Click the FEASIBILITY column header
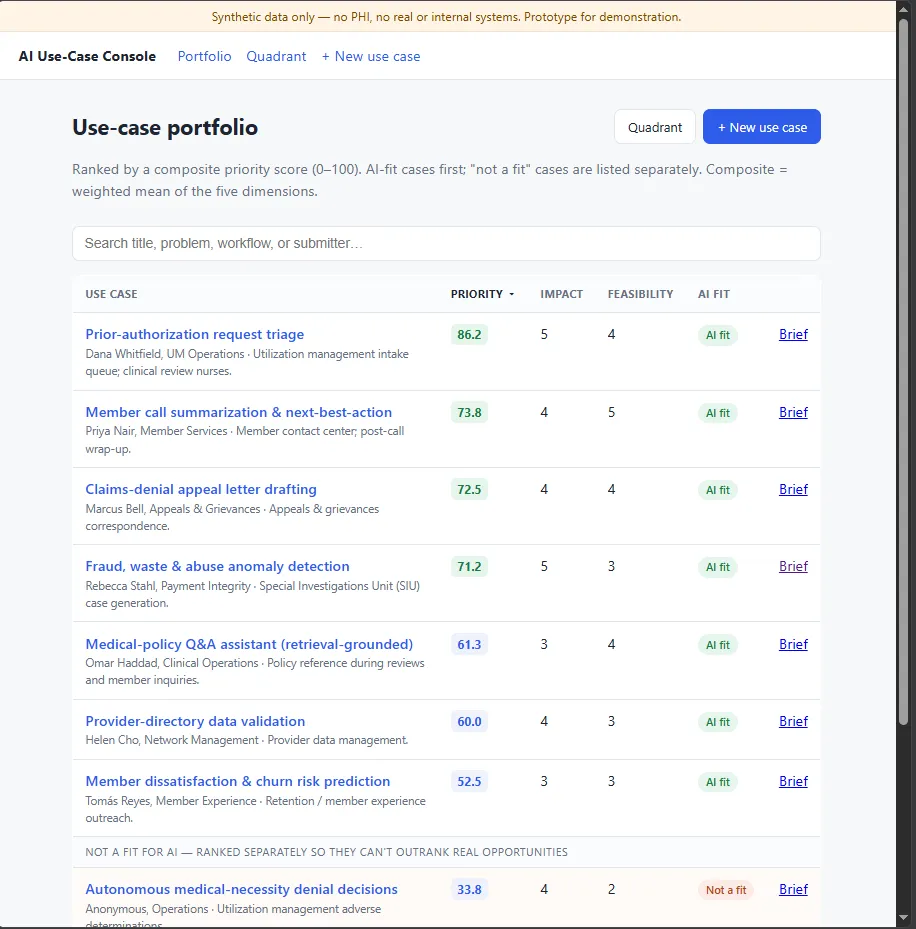 click(x=640, y=294)
